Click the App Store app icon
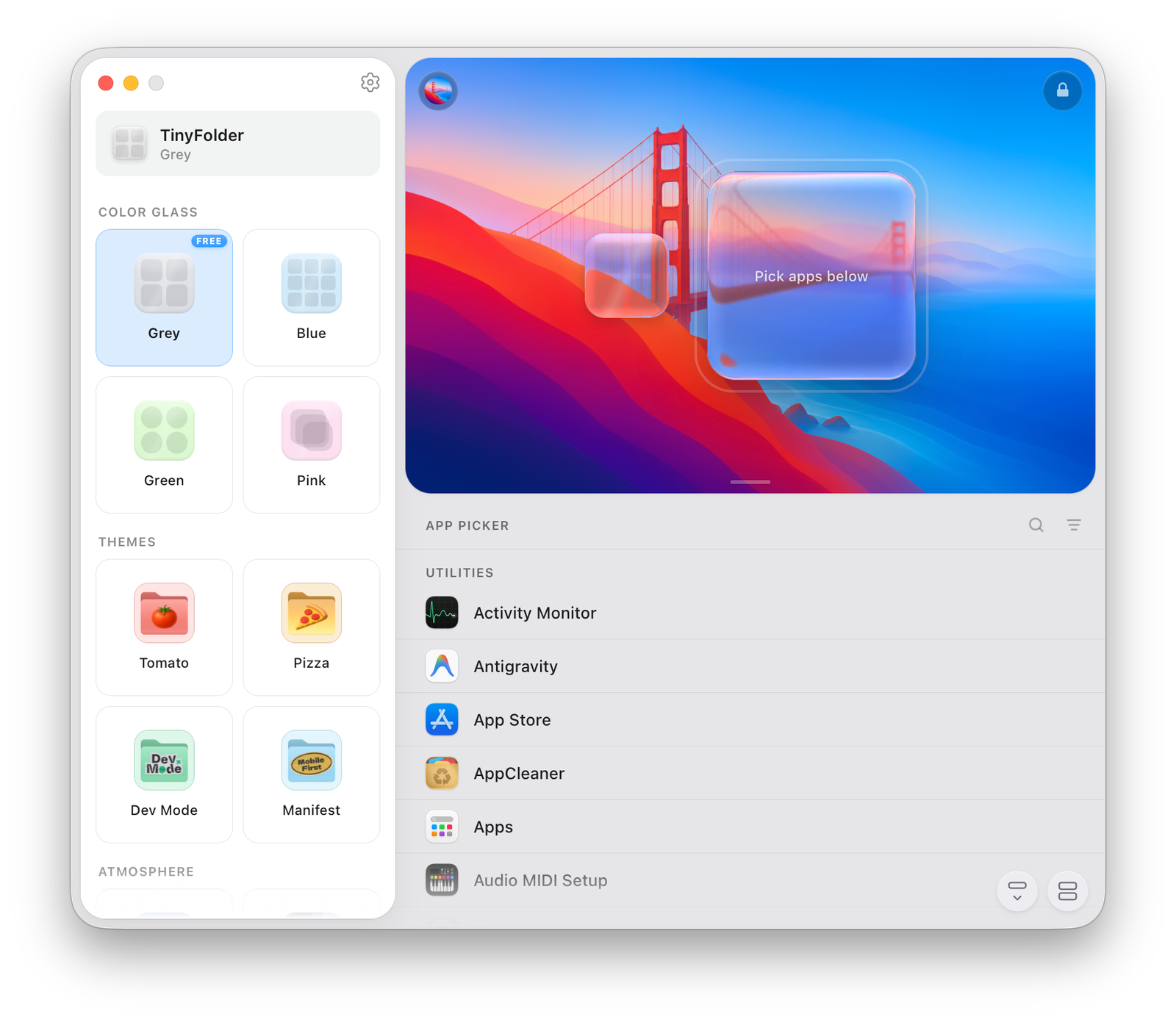Image resolution: width=1176 pixels, height=1022 pixels. [442, 720]
